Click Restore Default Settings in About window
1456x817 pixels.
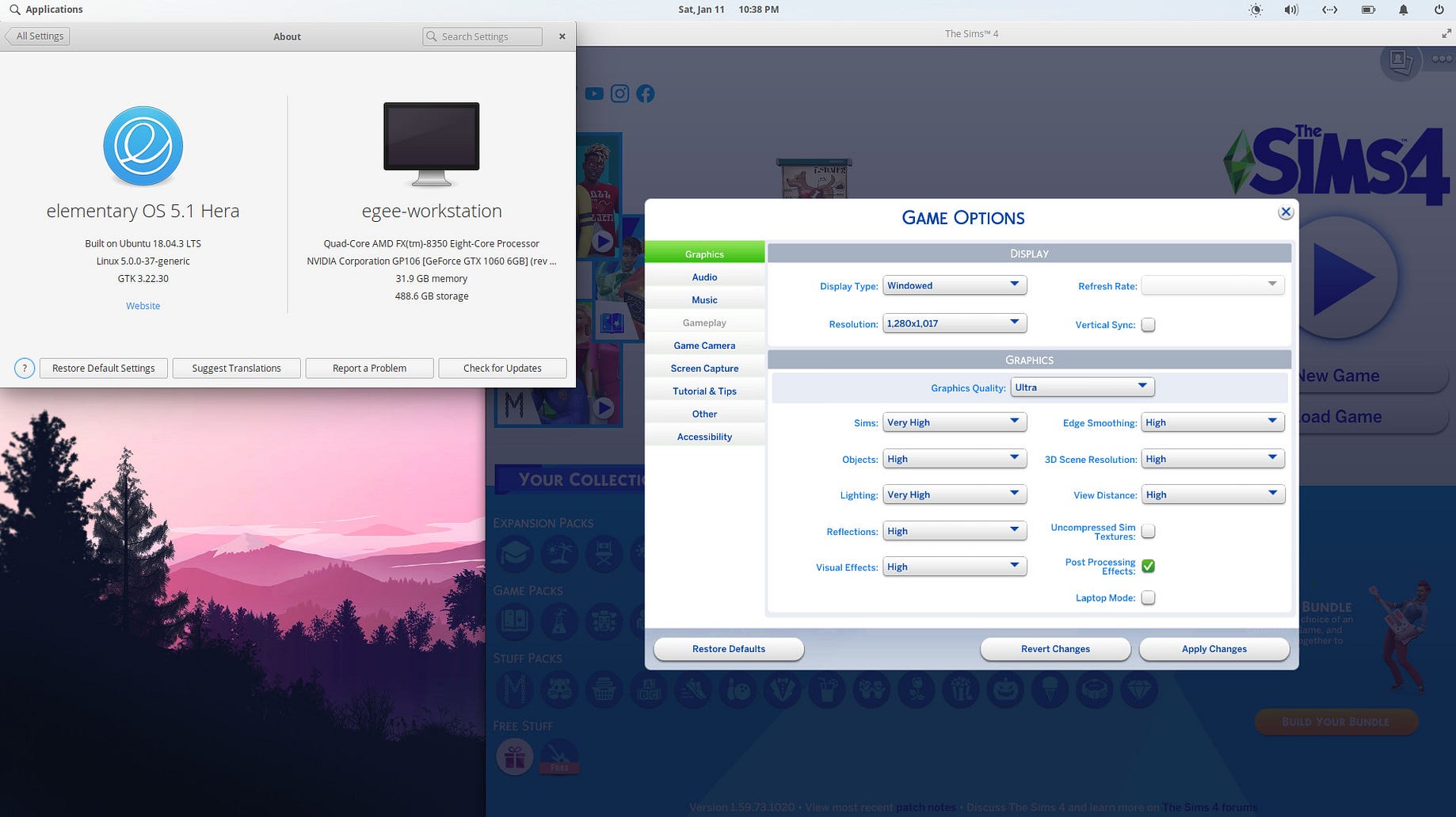104,368
